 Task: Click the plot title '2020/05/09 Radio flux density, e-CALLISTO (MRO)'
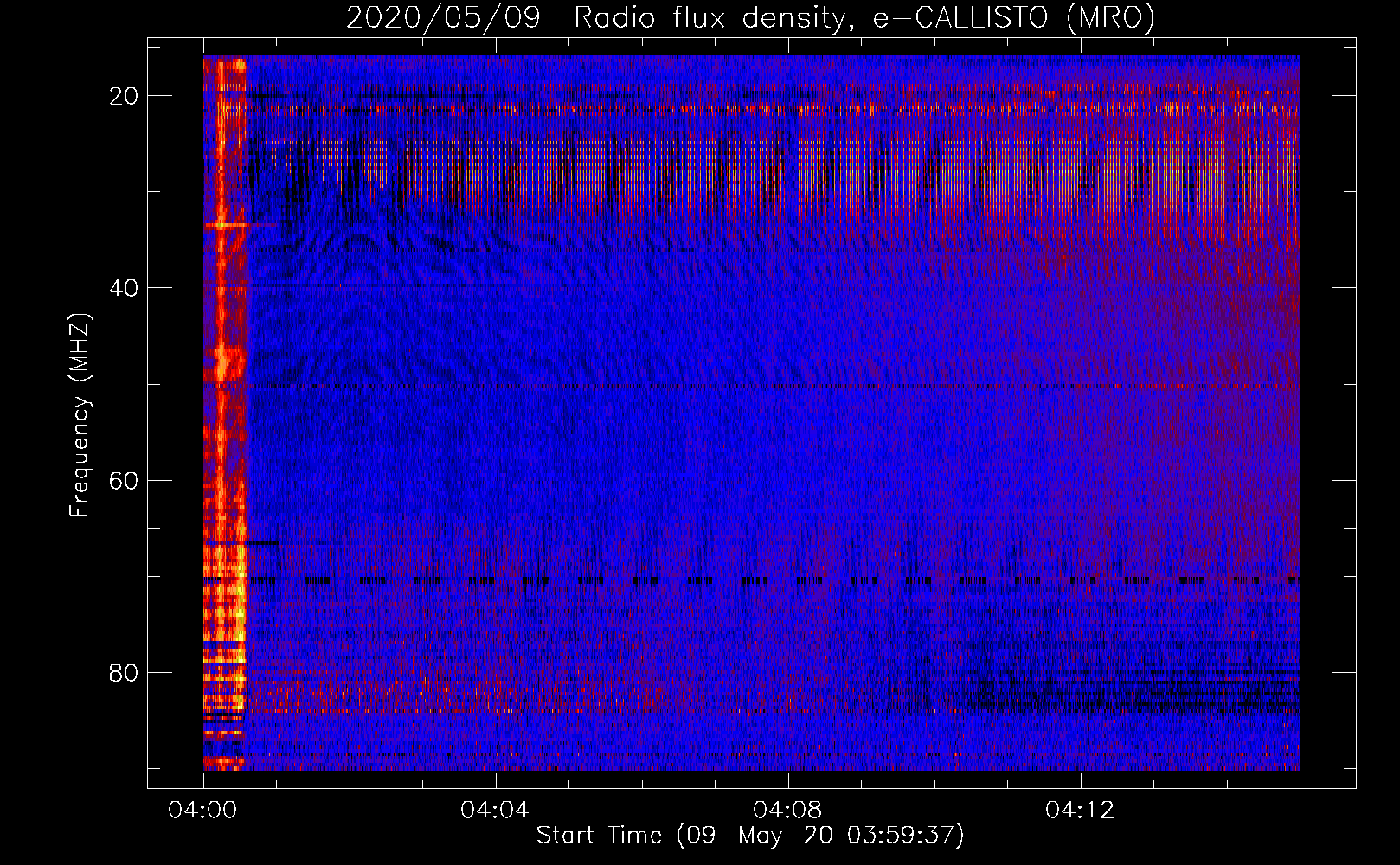pyautogui.click(x=750, y=17)
